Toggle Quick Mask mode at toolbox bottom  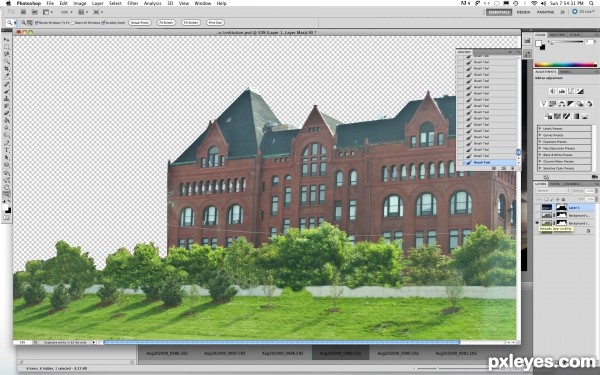coord(7,218)
